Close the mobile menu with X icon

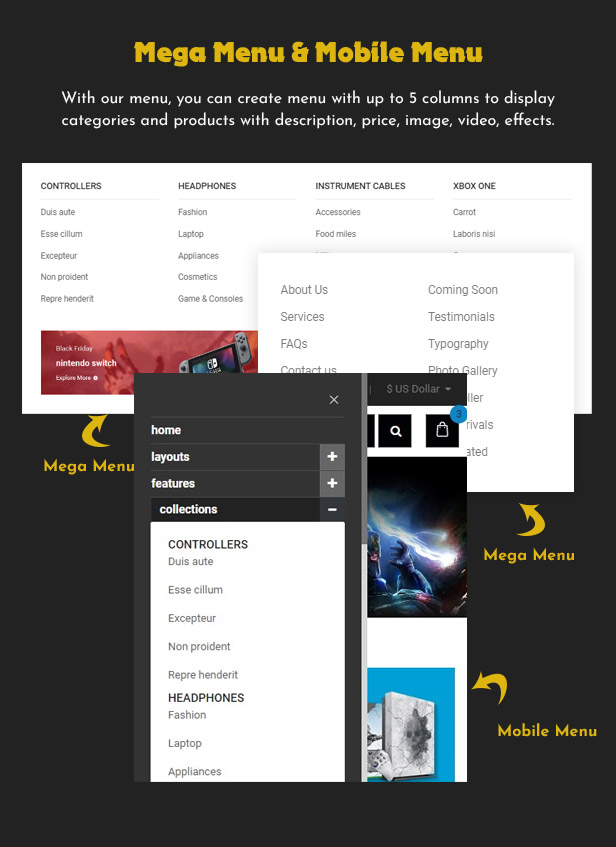(334, 400)
